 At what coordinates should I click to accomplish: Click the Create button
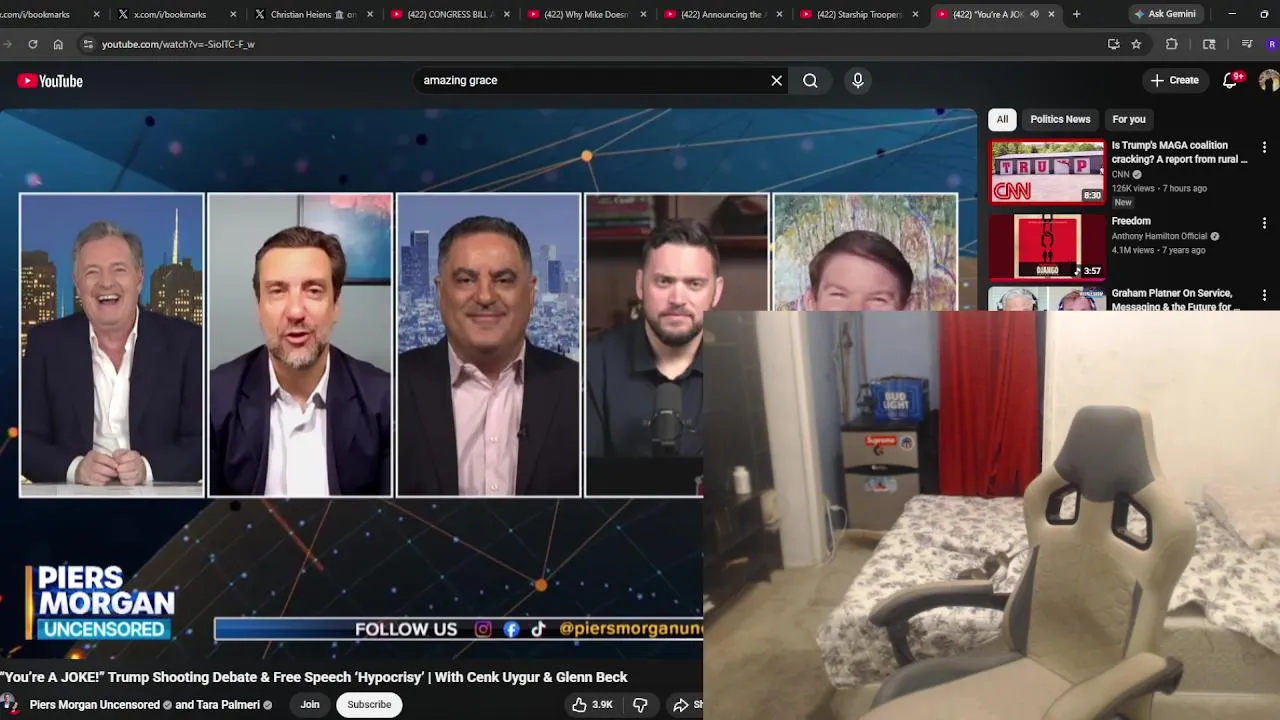(1174, 80)
